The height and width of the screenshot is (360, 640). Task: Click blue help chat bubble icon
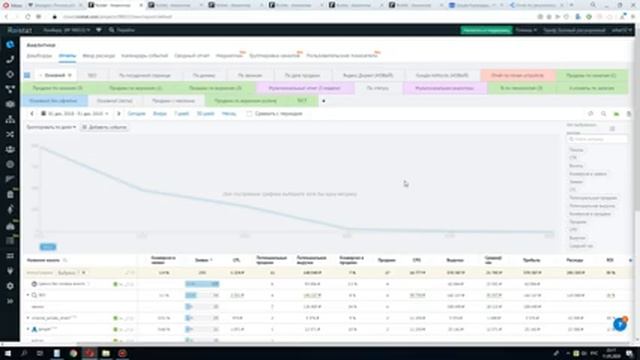(x=620, y=324)
